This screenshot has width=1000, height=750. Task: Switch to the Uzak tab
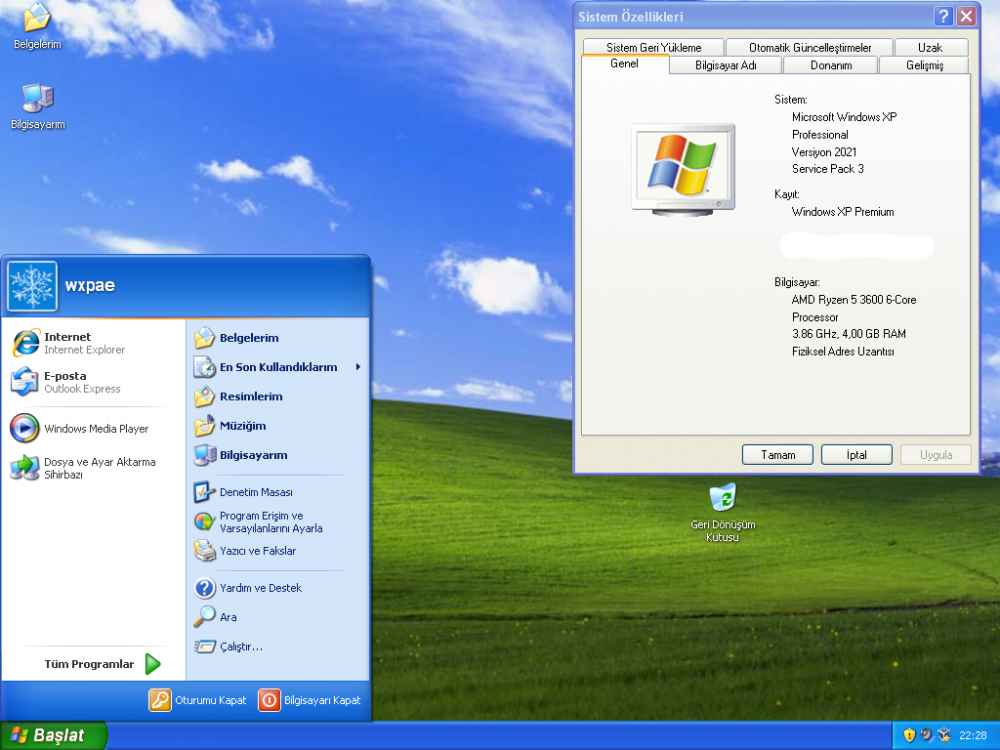pos(930,48)
